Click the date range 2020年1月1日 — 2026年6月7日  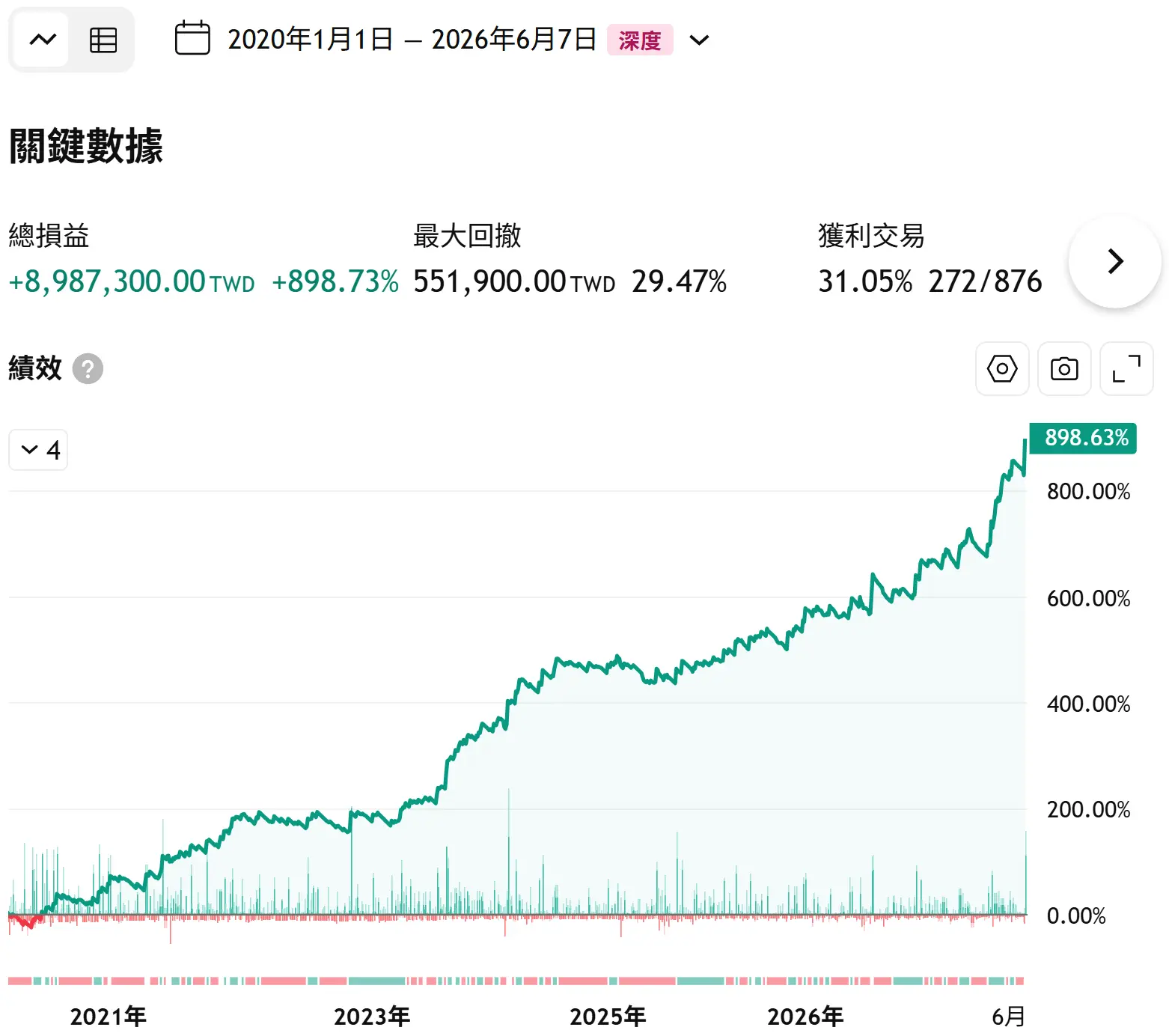[x=412, y=40]
